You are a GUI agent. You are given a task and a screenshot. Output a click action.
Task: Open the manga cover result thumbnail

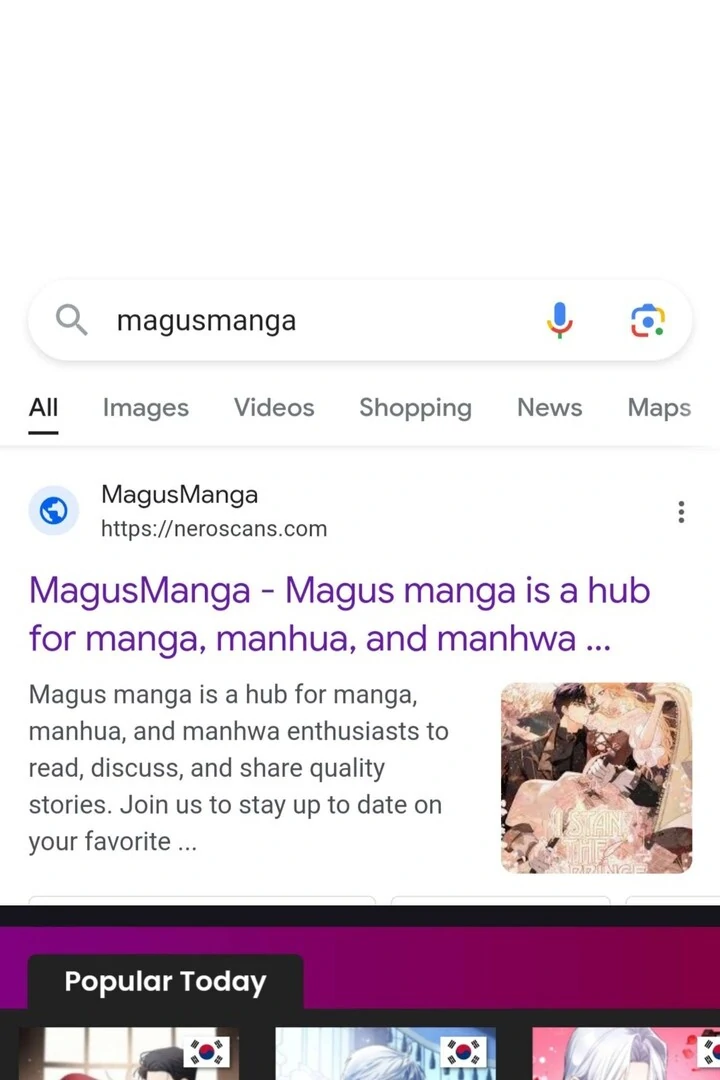coord(597,778)
